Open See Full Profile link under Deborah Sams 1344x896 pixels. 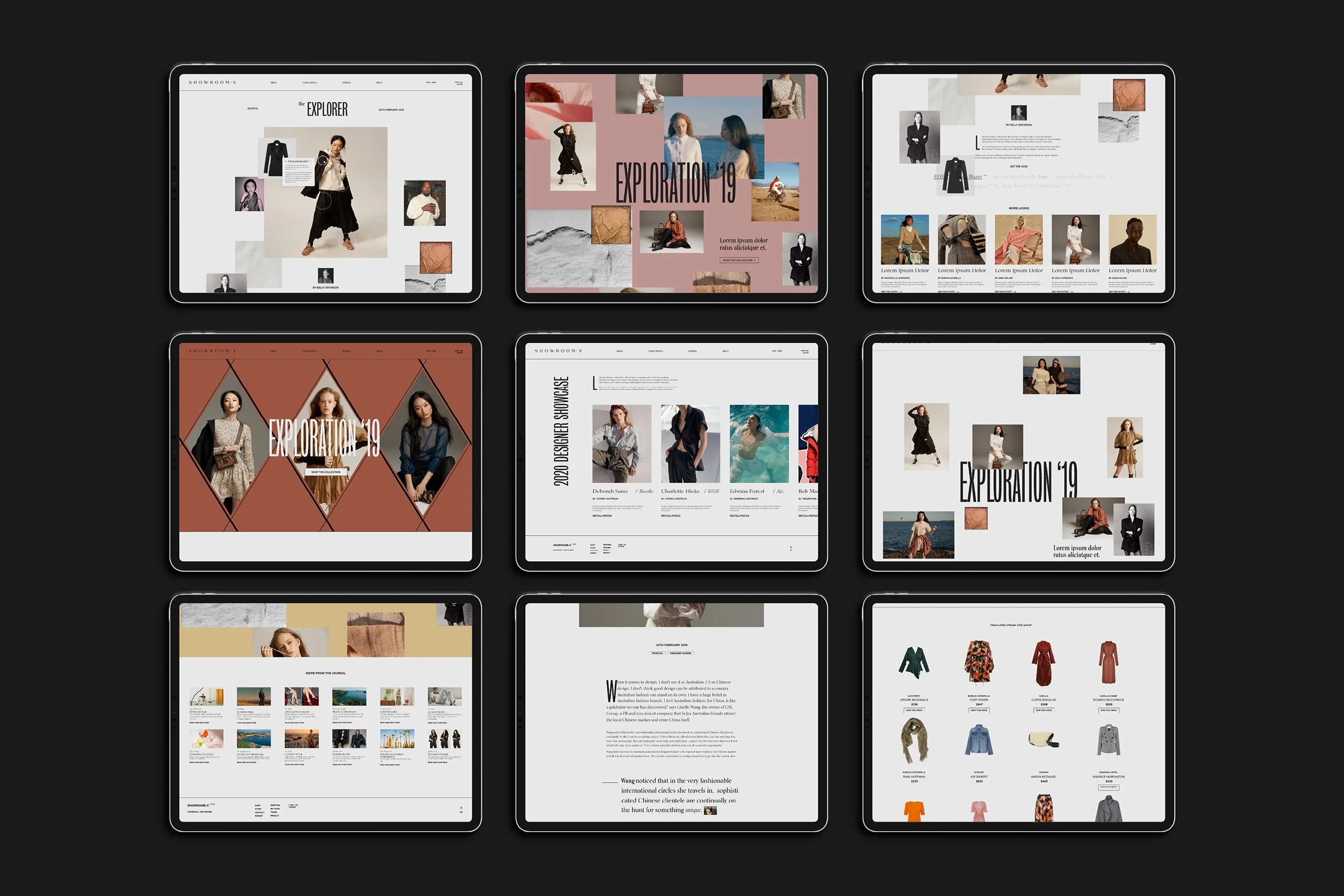(x=602, y=515)
